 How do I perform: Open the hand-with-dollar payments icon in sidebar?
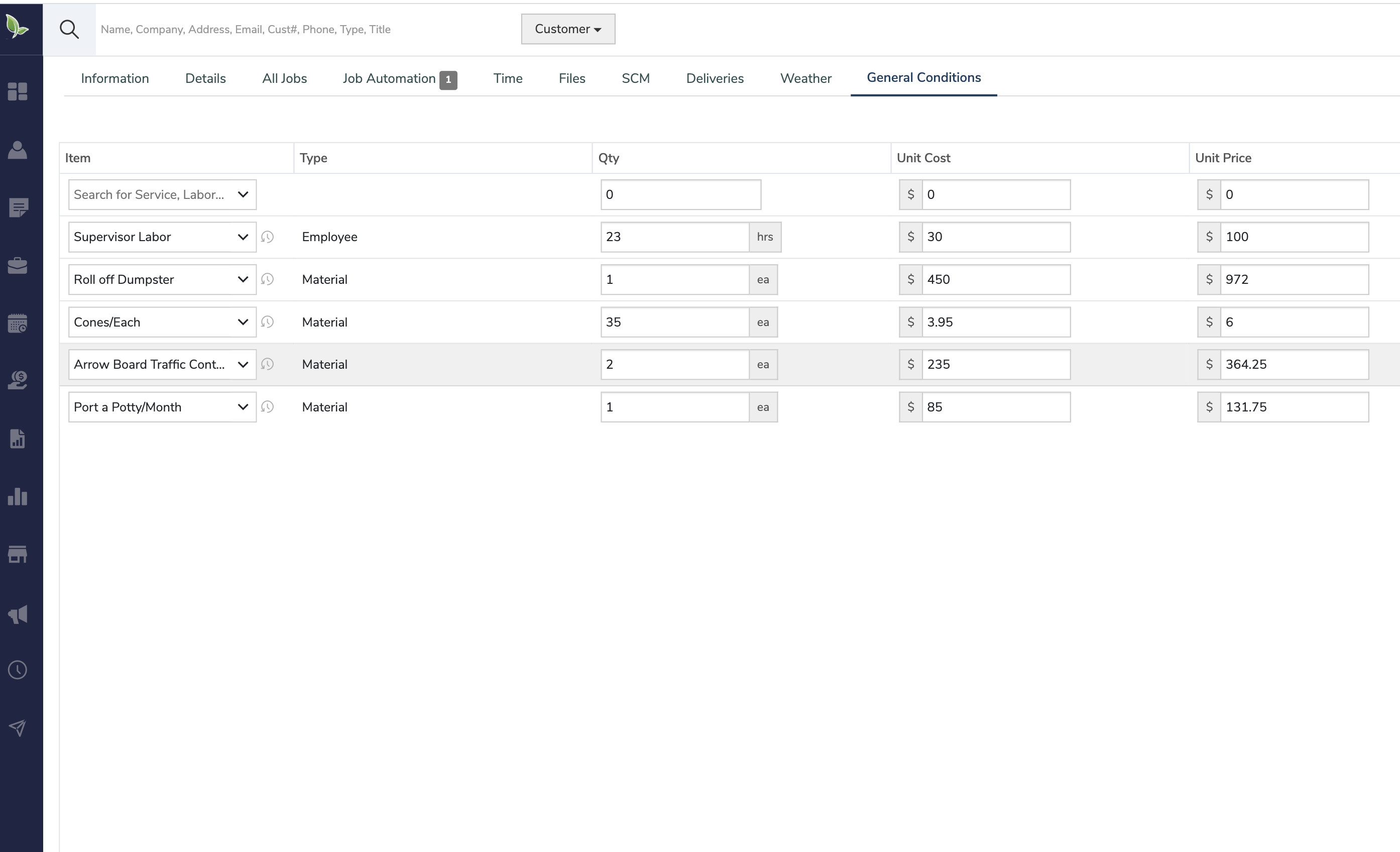[18, 380]
